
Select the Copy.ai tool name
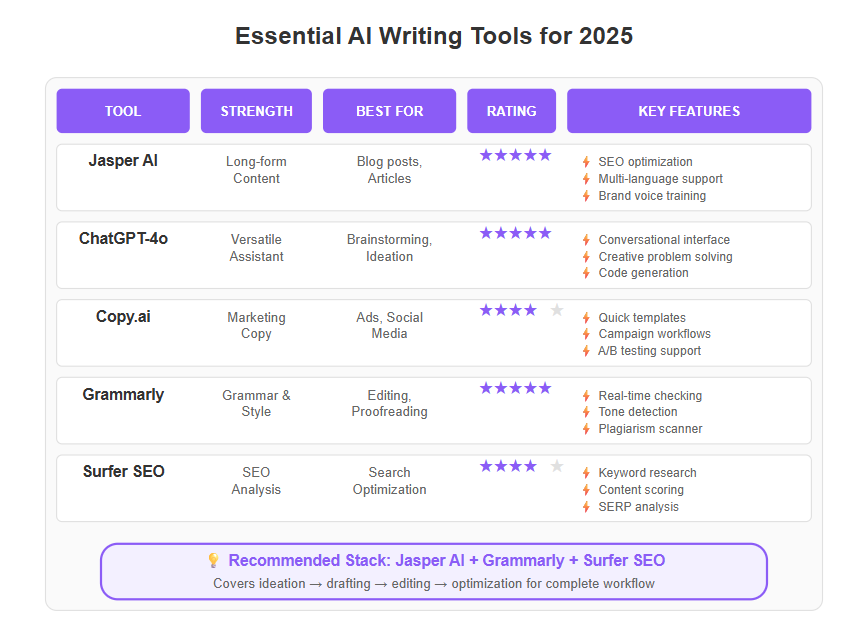[123, 316]
